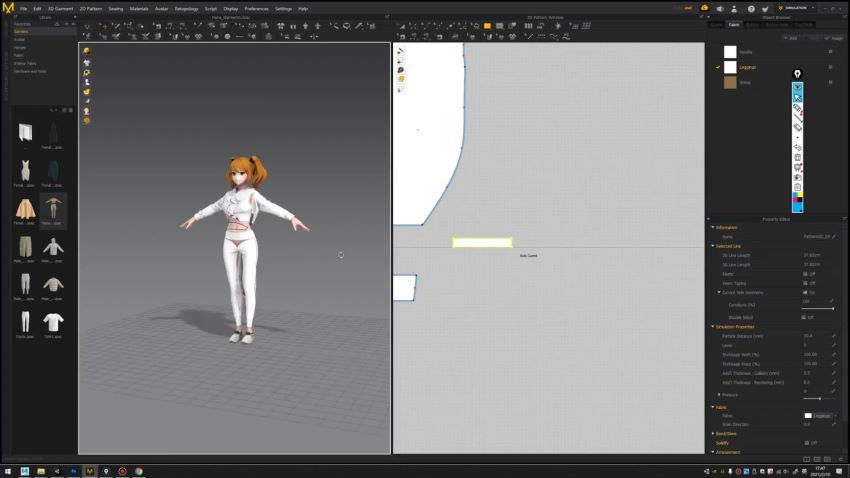Click the top display icon in 2D viewport
Viewport: 850px width, 478px height.
401,51
